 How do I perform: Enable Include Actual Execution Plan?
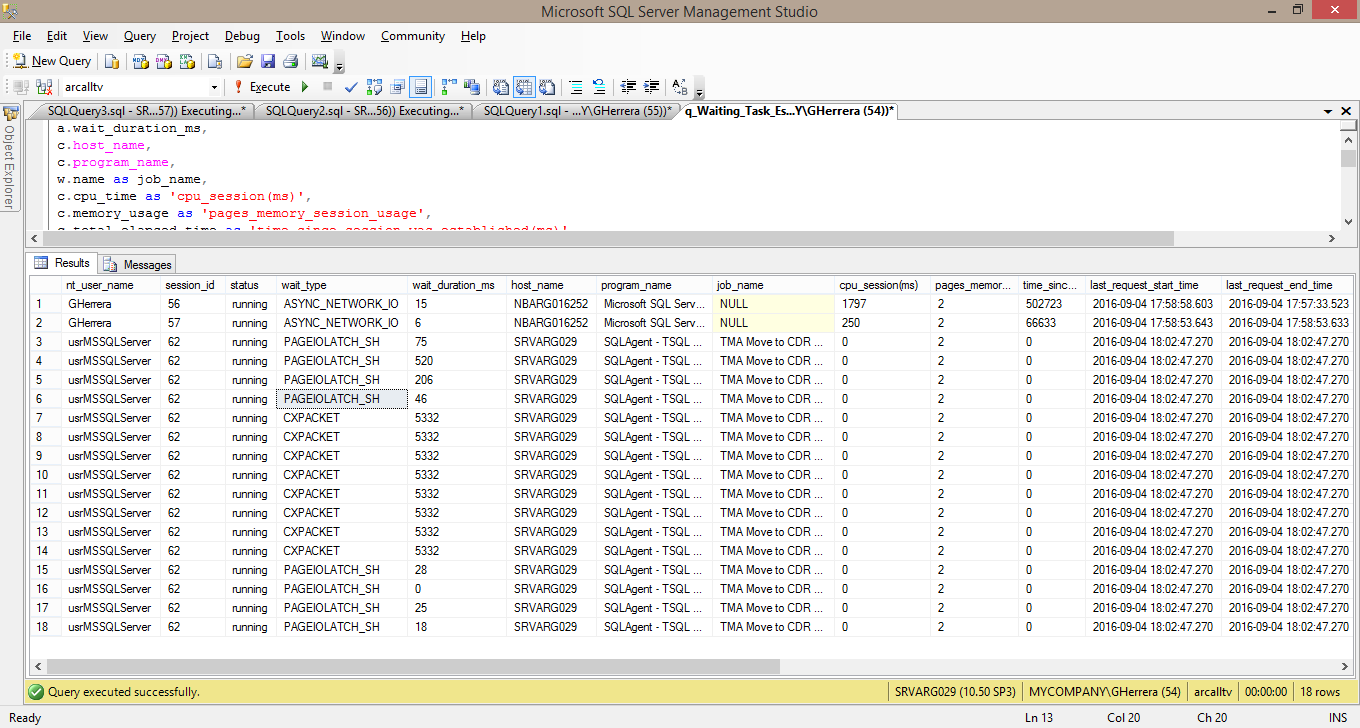(446, 87)
